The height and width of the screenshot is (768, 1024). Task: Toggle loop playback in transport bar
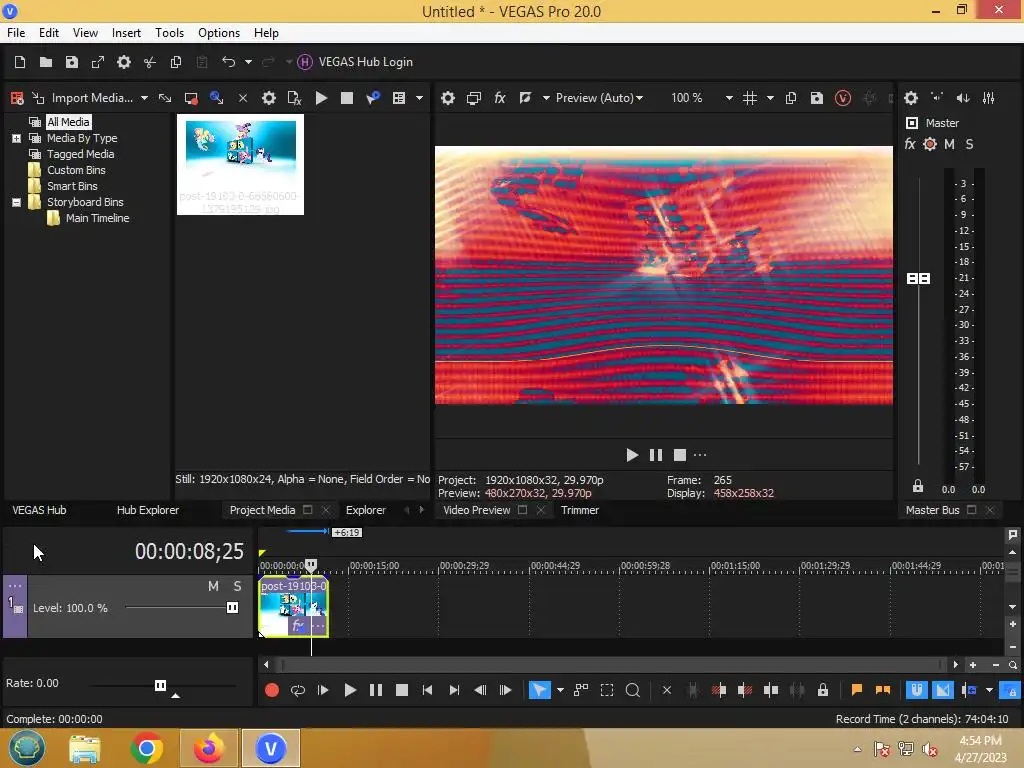[x=298, y=690]
